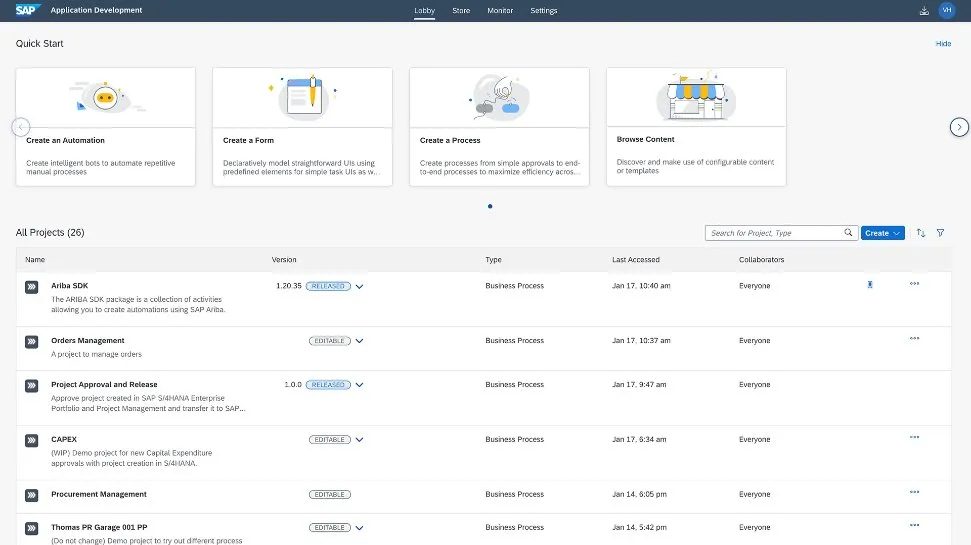Open the filter projects icon

pos(940,233)
